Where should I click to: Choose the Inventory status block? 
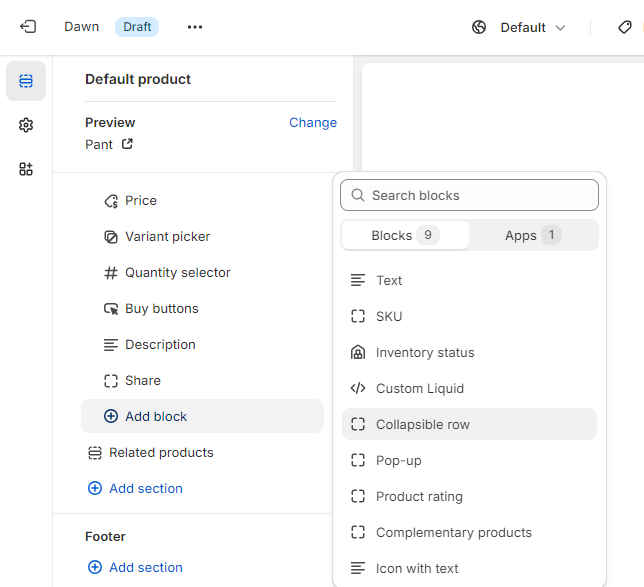425,352
